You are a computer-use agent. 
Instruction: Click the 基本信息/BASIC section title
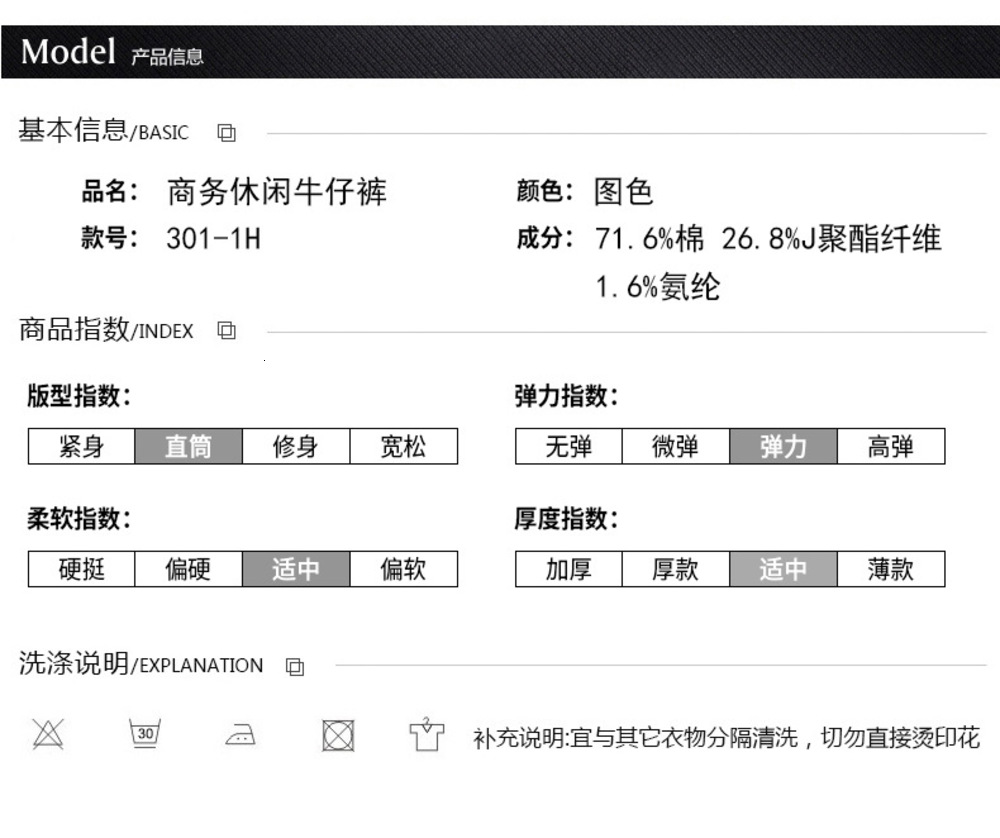[x=103, y=131]
